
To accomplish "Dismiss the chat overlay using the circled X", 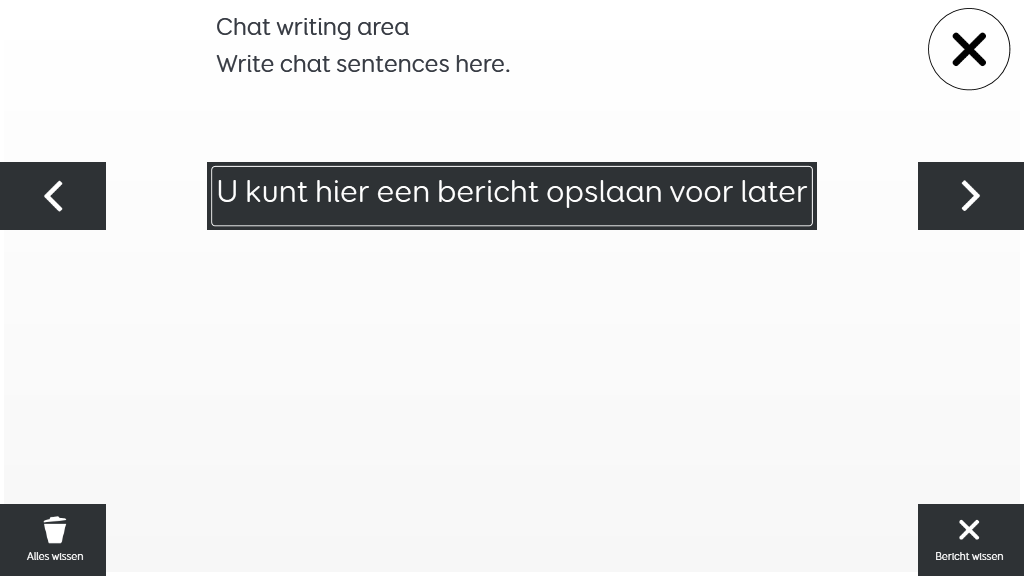I will coord(969,49).
